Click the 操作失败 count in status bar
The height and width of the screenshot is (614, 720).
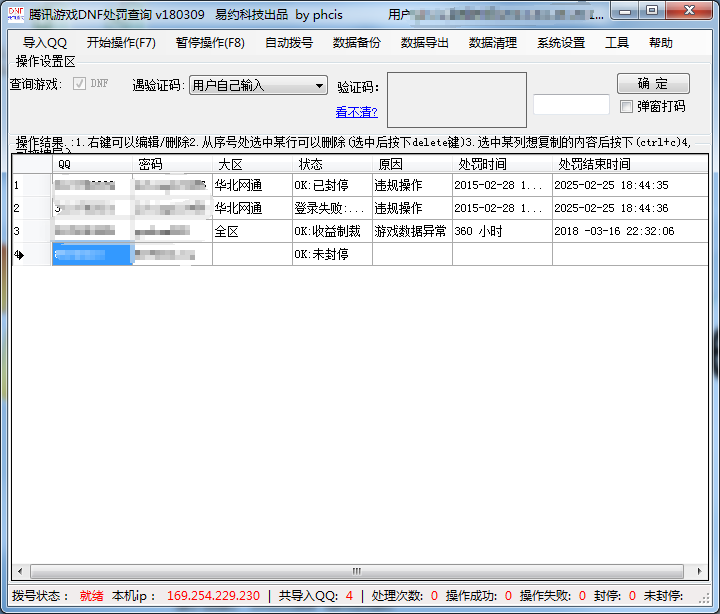(582, 596)
